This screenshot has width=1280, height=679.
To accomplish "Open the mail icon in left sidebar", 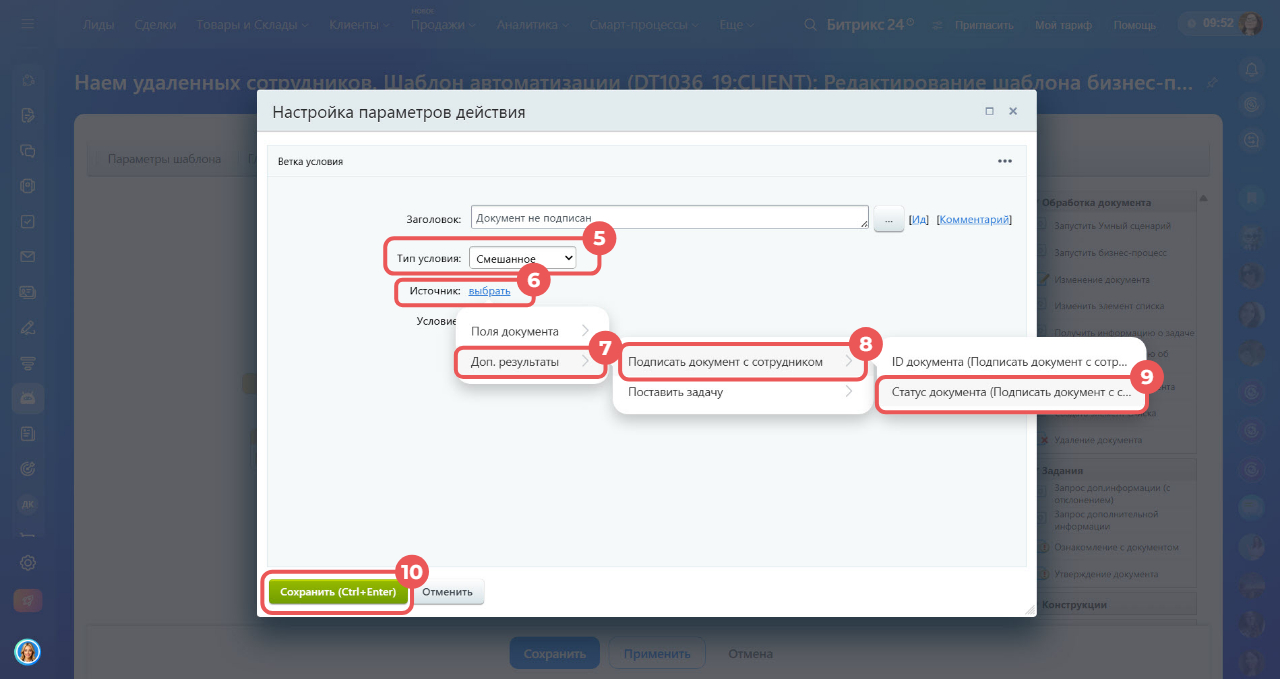I will click(x=28, y=257).
